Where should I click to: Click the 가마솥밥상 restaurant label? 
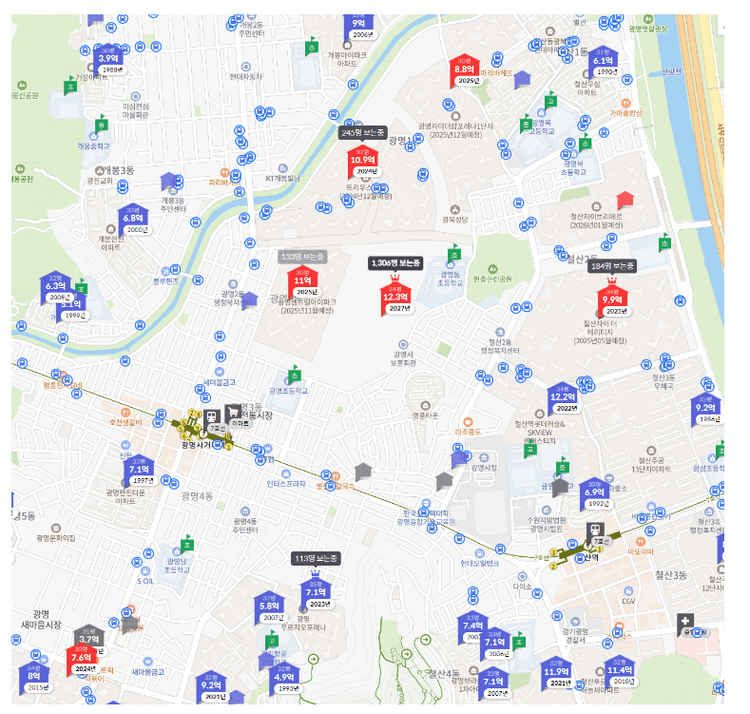tap(626, 113)
